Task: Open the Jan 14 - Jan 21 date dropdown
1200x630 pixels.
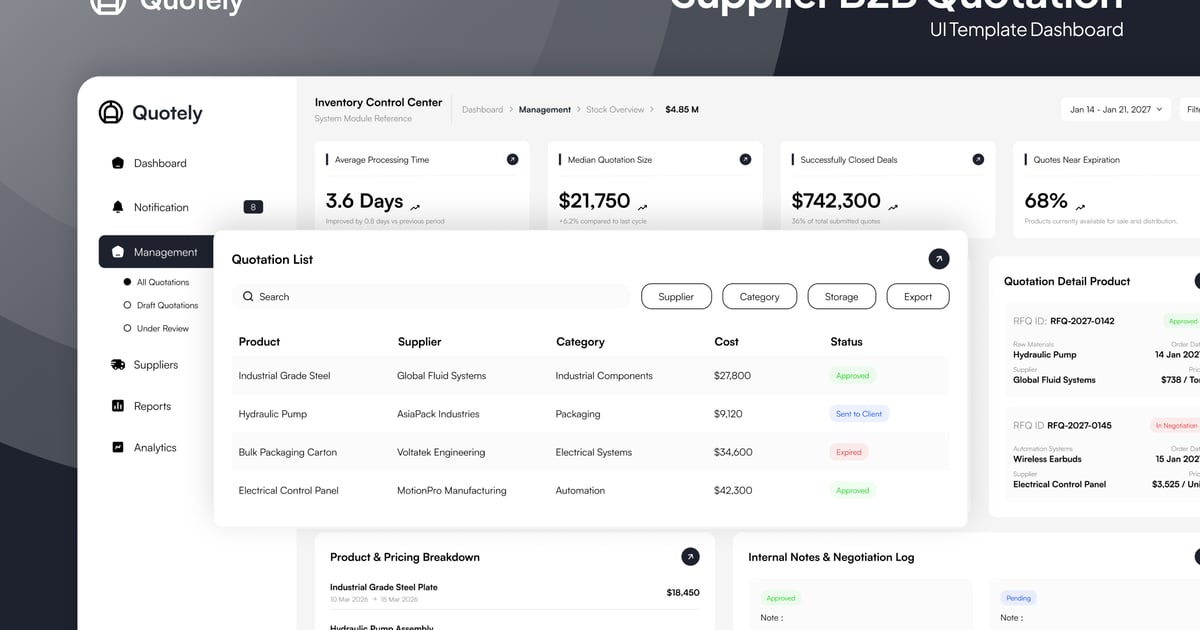Action: pos(1115,108)
